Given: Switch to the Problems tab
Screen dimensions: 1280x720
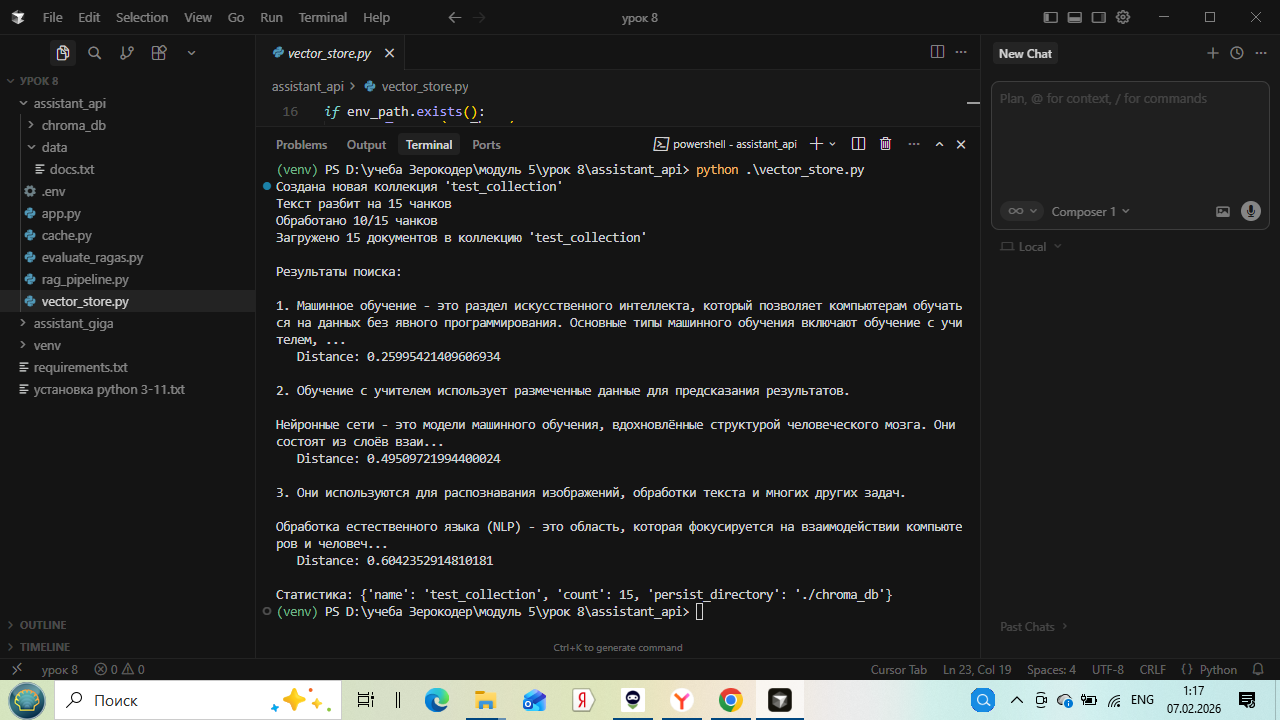Looking at the screenshot, I should click(302, 144).
